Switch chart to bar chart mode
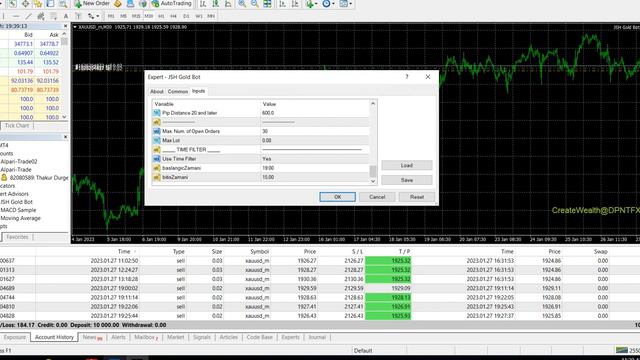Screen dimensions: 640x360 pyautogui.click(x=203, y=4)
